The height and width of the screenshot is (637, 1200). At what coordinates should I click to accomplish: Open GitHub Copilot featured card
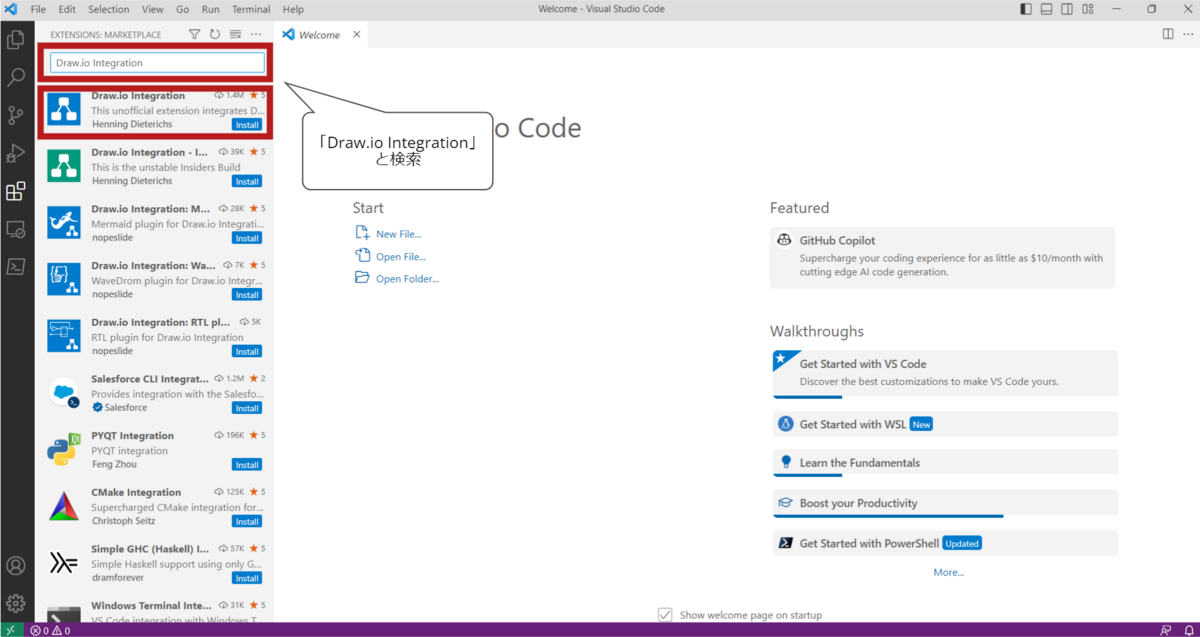click(x=942, y=258)
